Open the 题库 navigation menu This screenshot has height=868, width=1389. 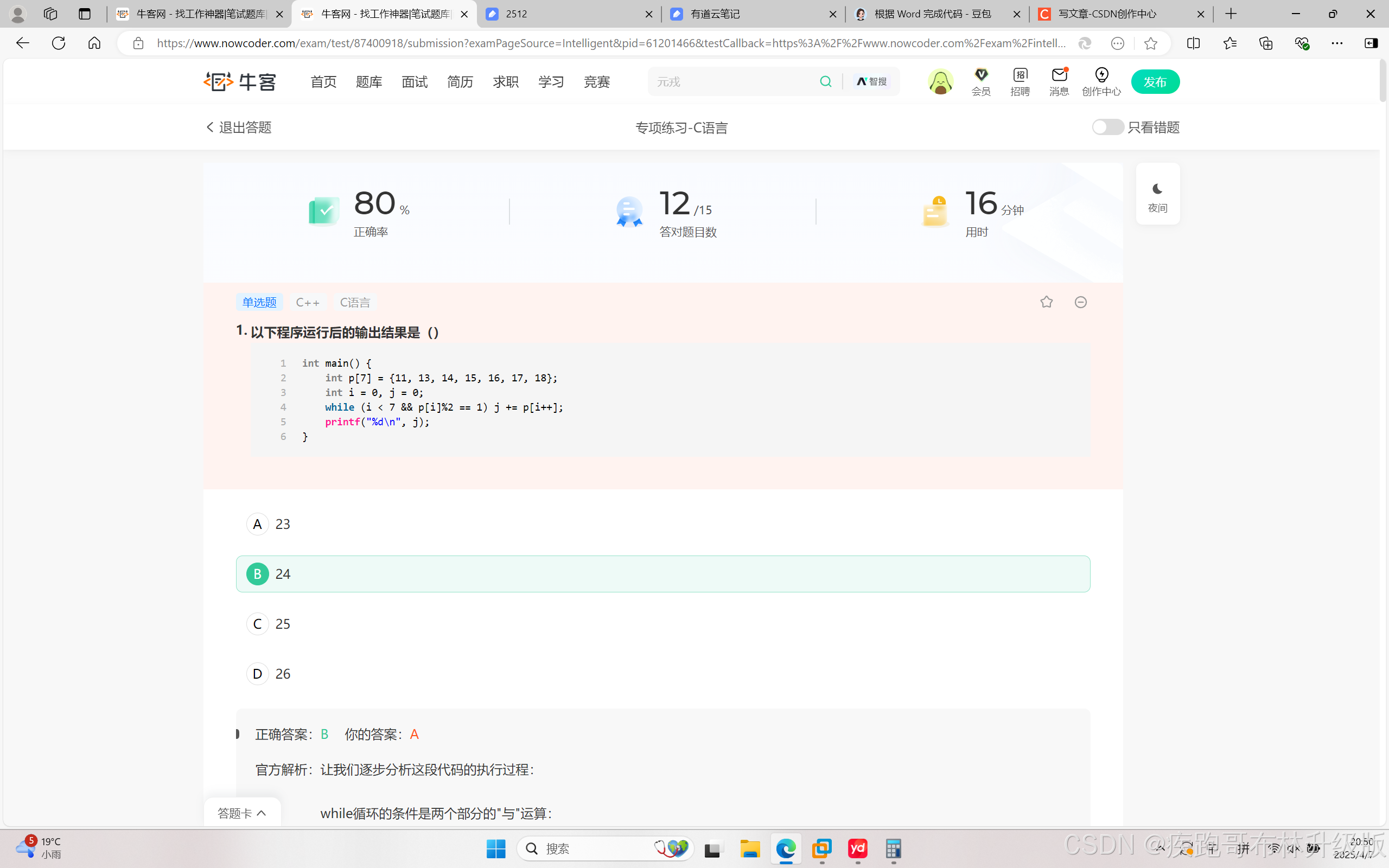[x=368, y=81]
